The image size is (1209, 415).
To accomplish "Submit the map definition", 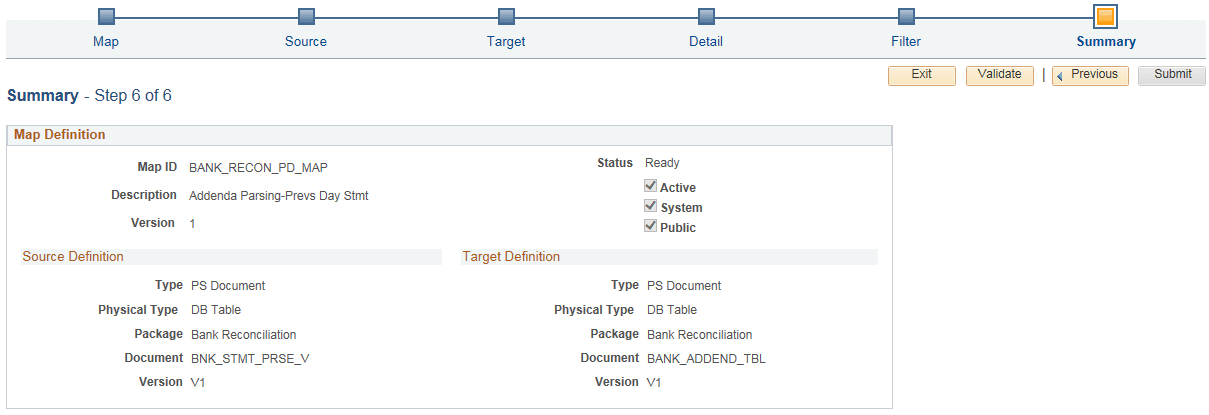I will point(1172,75).
